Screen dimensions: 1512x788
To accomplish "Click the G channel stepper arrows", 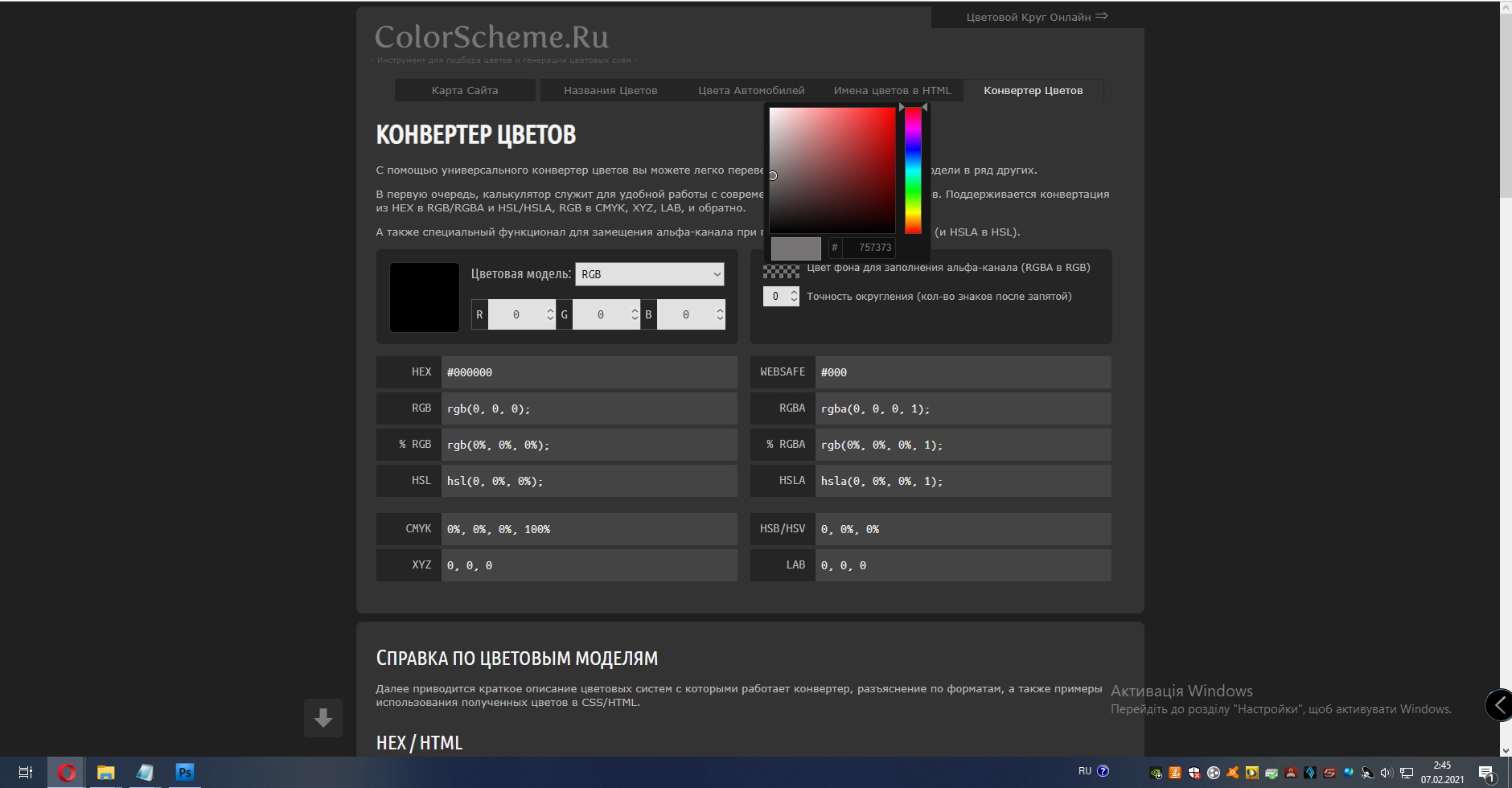I will pos(635,314).
